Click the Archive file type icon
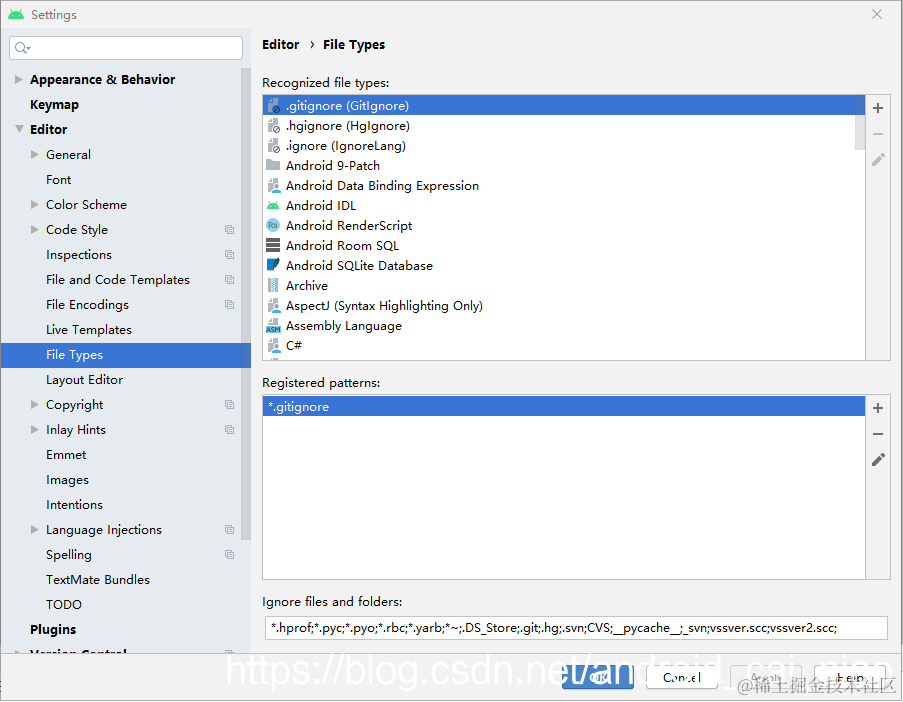The width and height of the screenshot is (903, 702). 273,285
